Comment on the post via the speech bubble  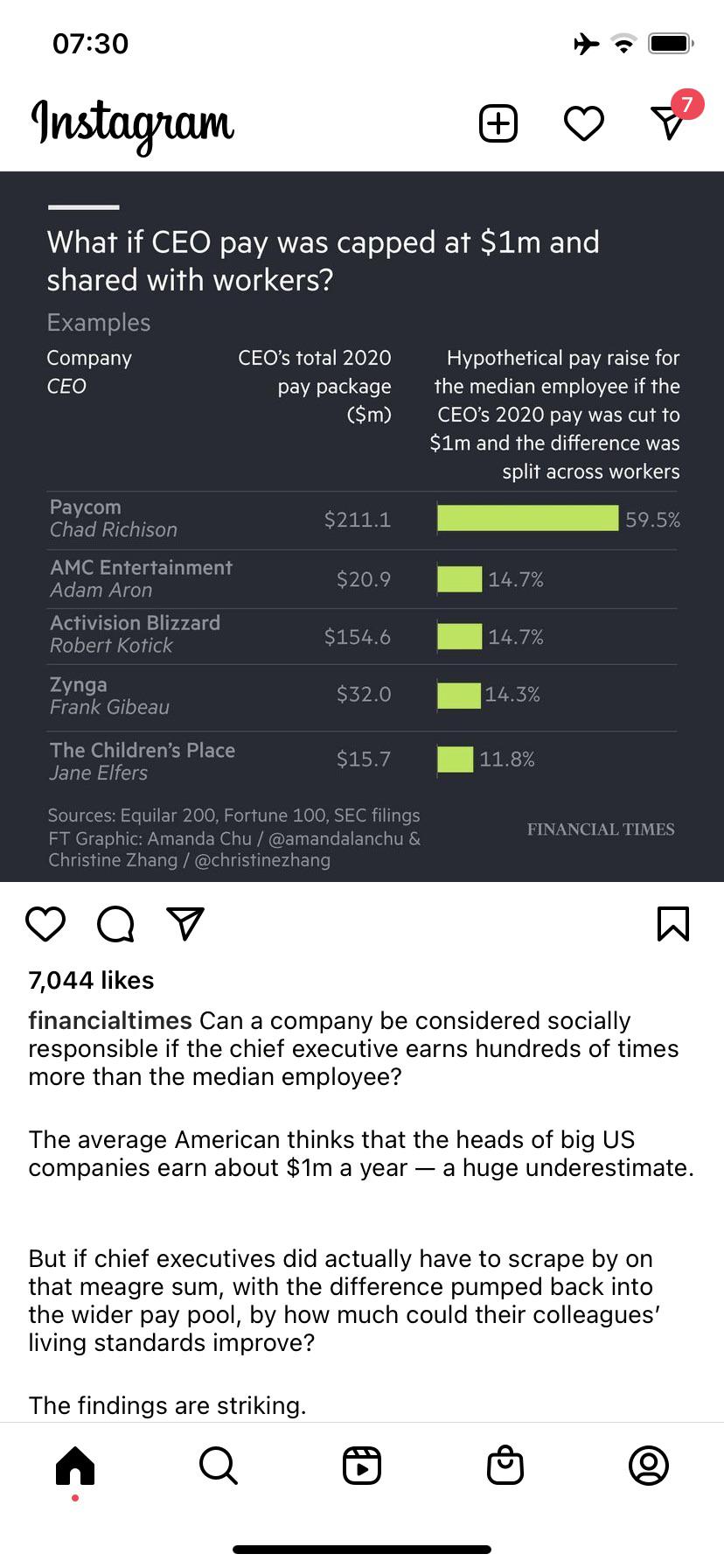[x=115, y=923]
